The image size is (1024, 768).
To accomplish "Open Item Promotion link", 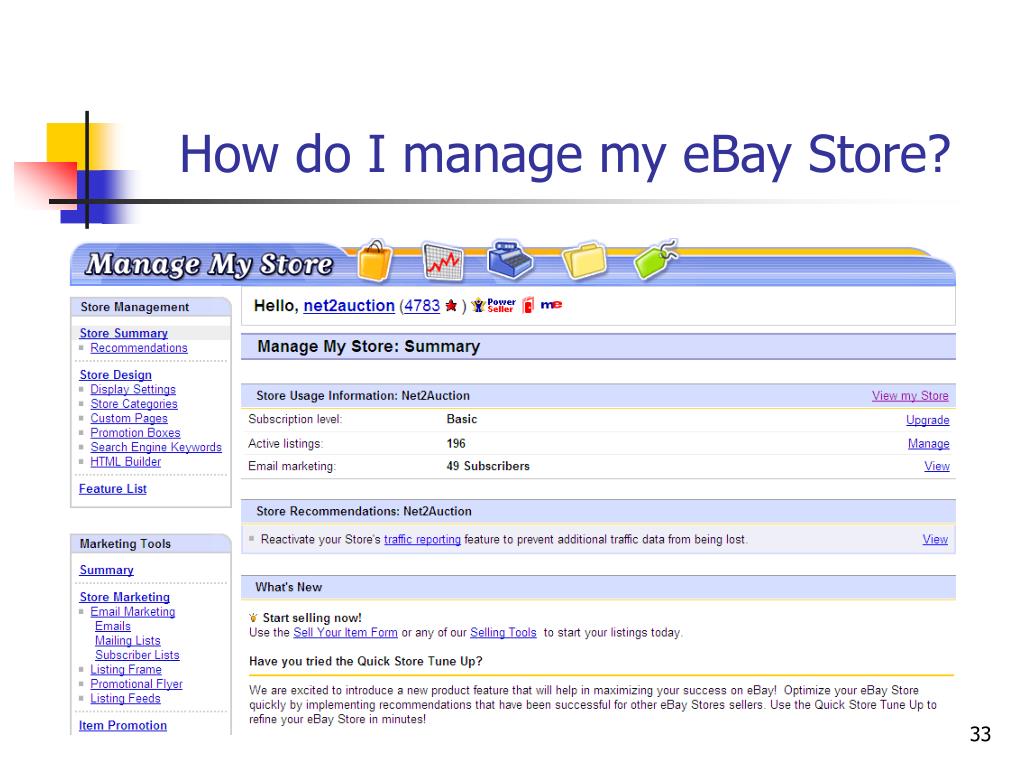I will (x=123, y=726).
